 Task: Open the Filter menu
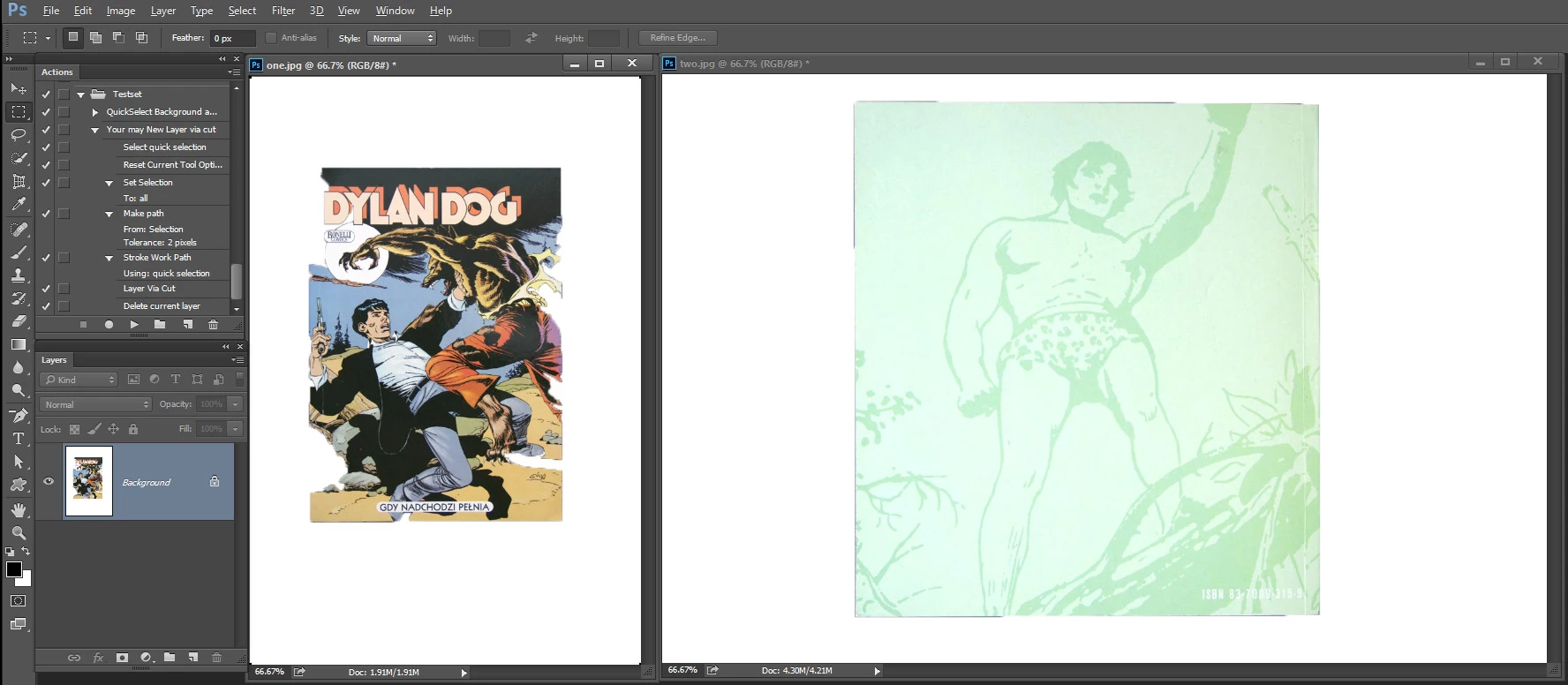pyautogui.click(x=283, y=11)
